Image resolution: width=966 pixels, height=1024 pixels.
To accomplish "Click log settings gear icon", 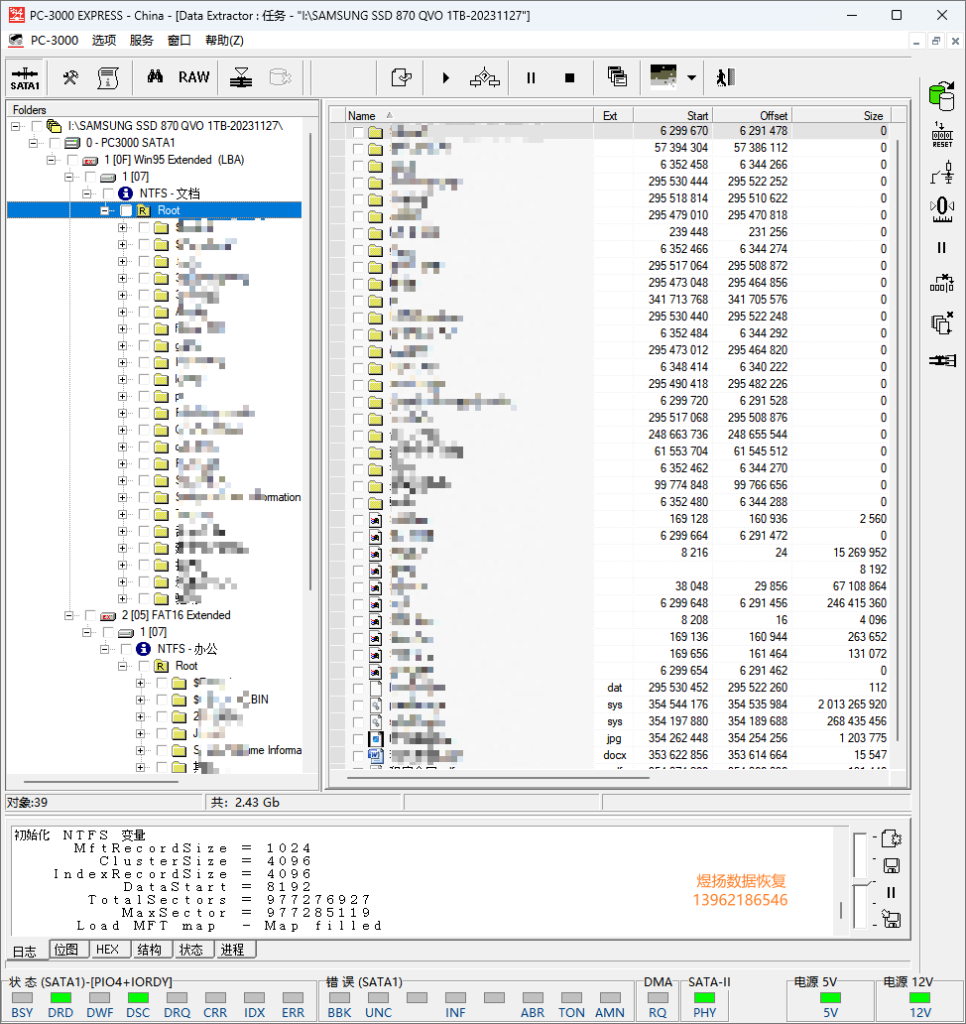I will click(x=892, y=839).
